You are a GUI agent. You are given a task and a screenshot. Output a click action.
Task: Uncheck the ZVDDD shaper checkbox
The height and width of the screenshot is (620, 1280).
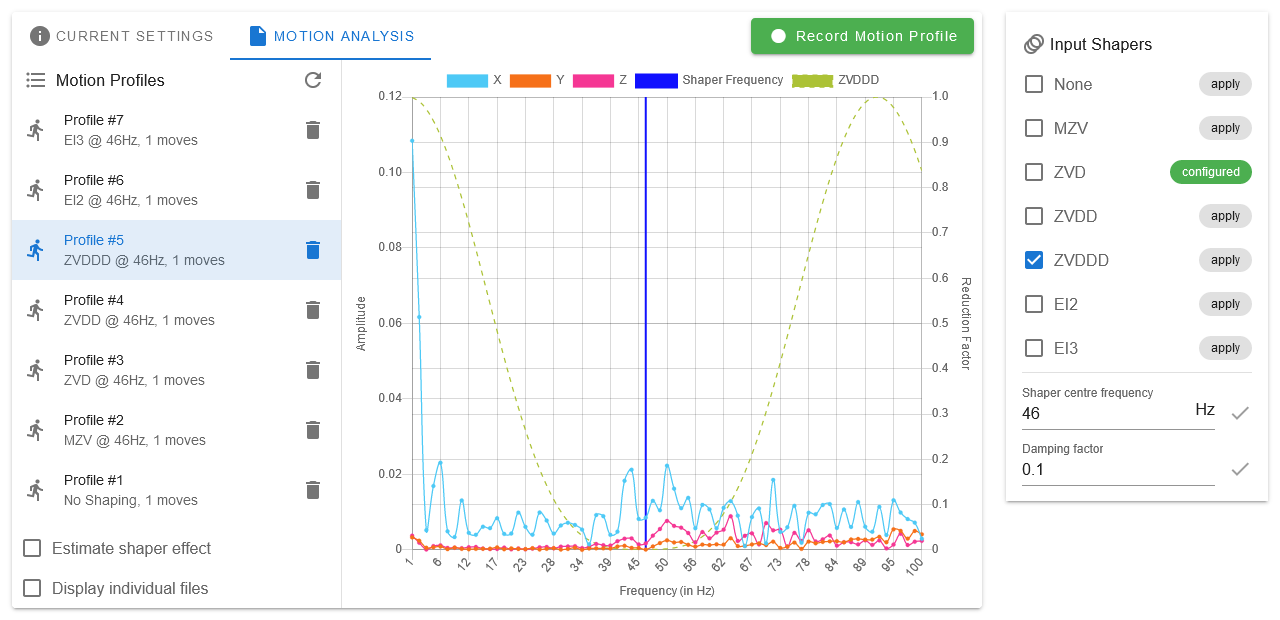tap(1034, 260)
